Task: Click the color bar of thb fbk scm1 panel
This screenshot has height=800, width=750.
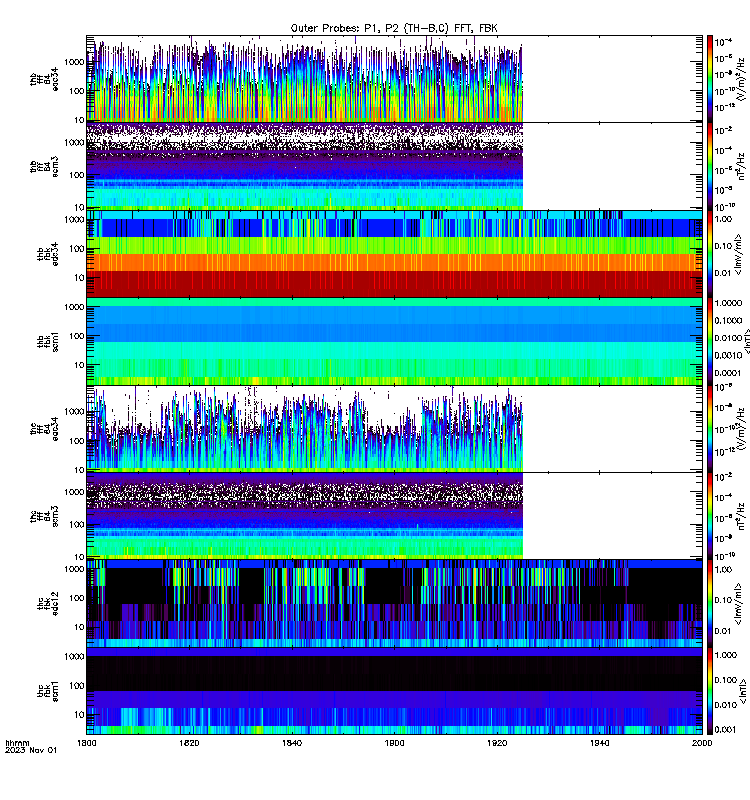Action: [710, 341]
